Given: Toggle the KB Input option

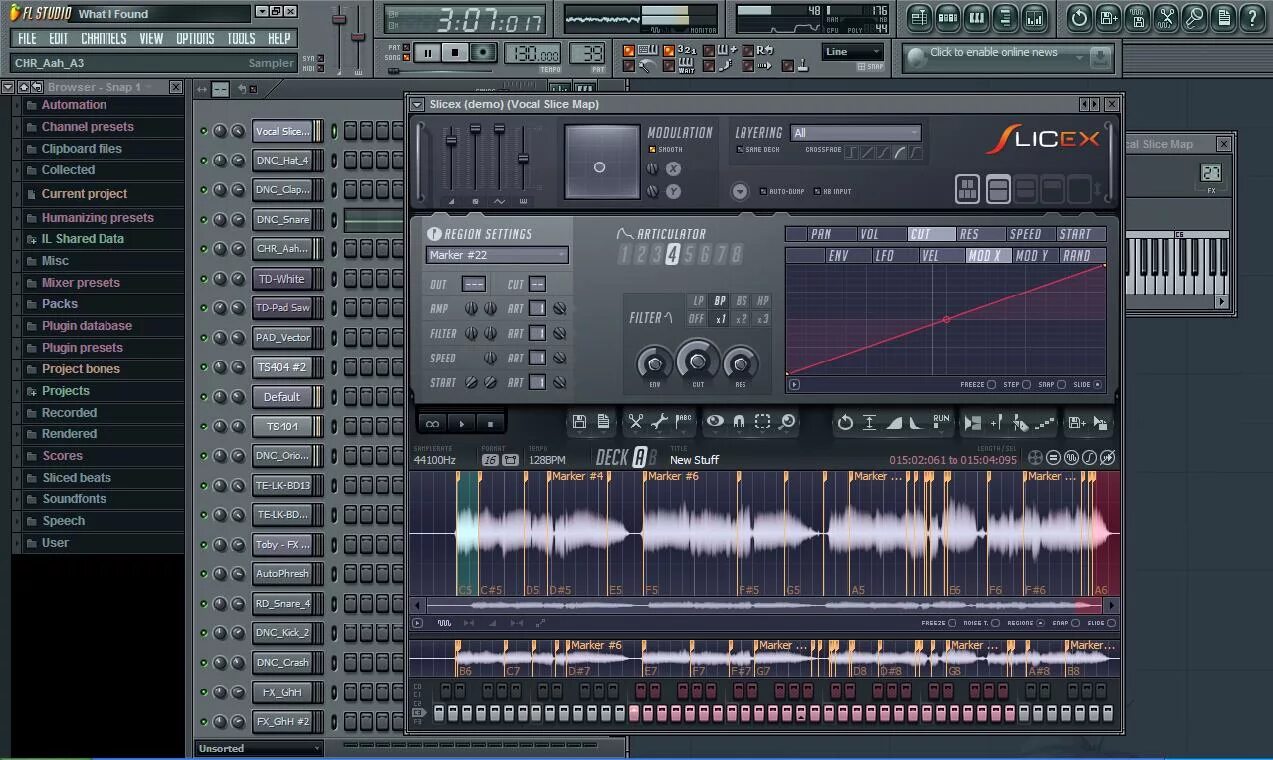Looking at the screenshot, I should (815, 191).
